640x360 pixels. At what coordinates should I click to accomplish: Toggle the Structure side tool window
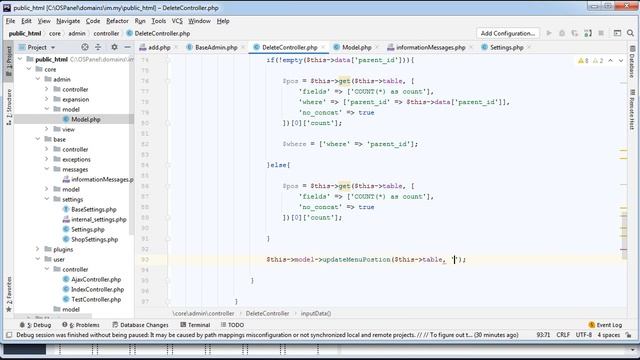click(9, 107)
